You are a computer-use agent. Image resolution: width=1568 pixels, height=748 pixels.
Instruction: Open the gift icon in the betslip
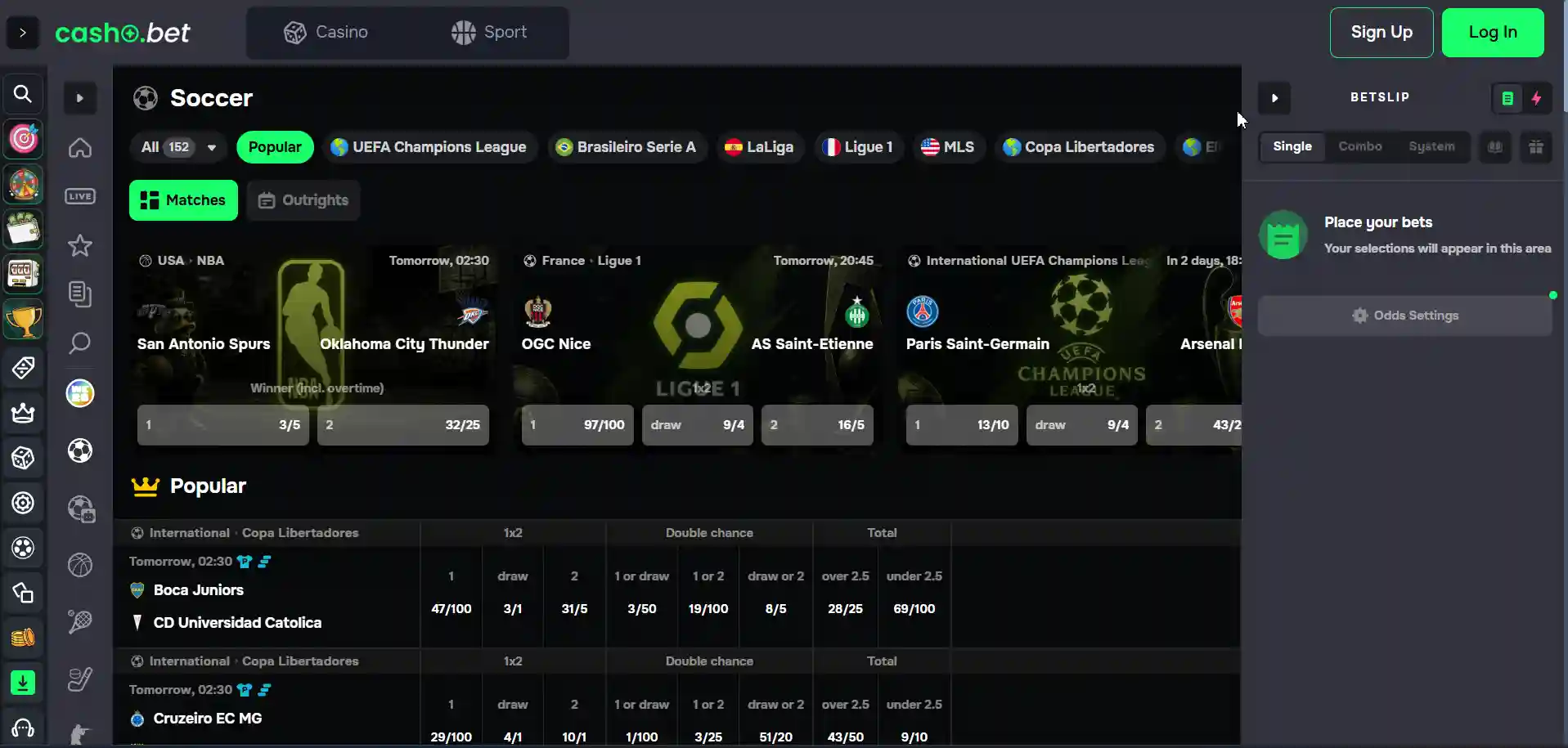[x=1536, y=147]
